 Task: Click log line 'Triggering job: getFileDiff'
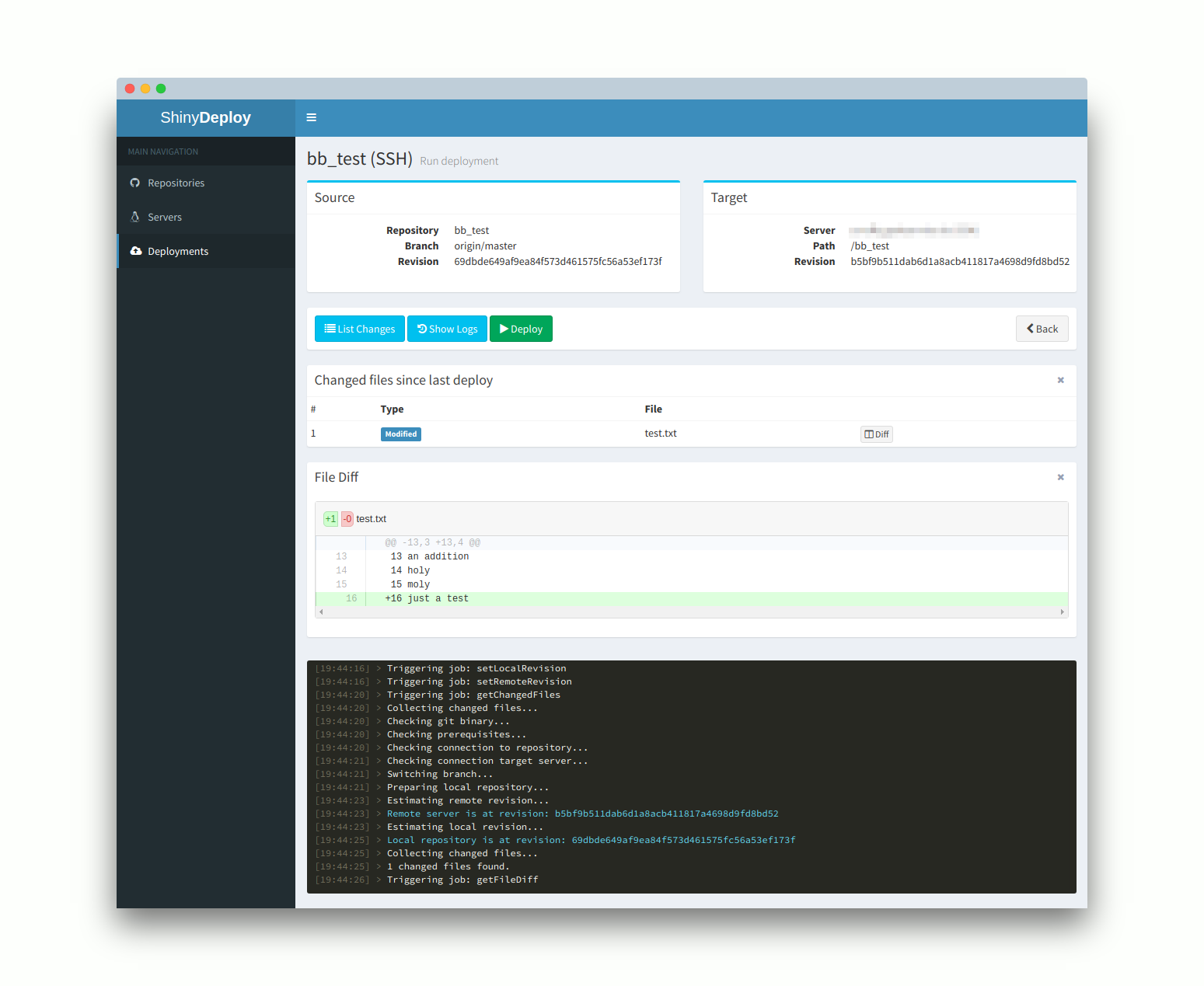point(462,880)
